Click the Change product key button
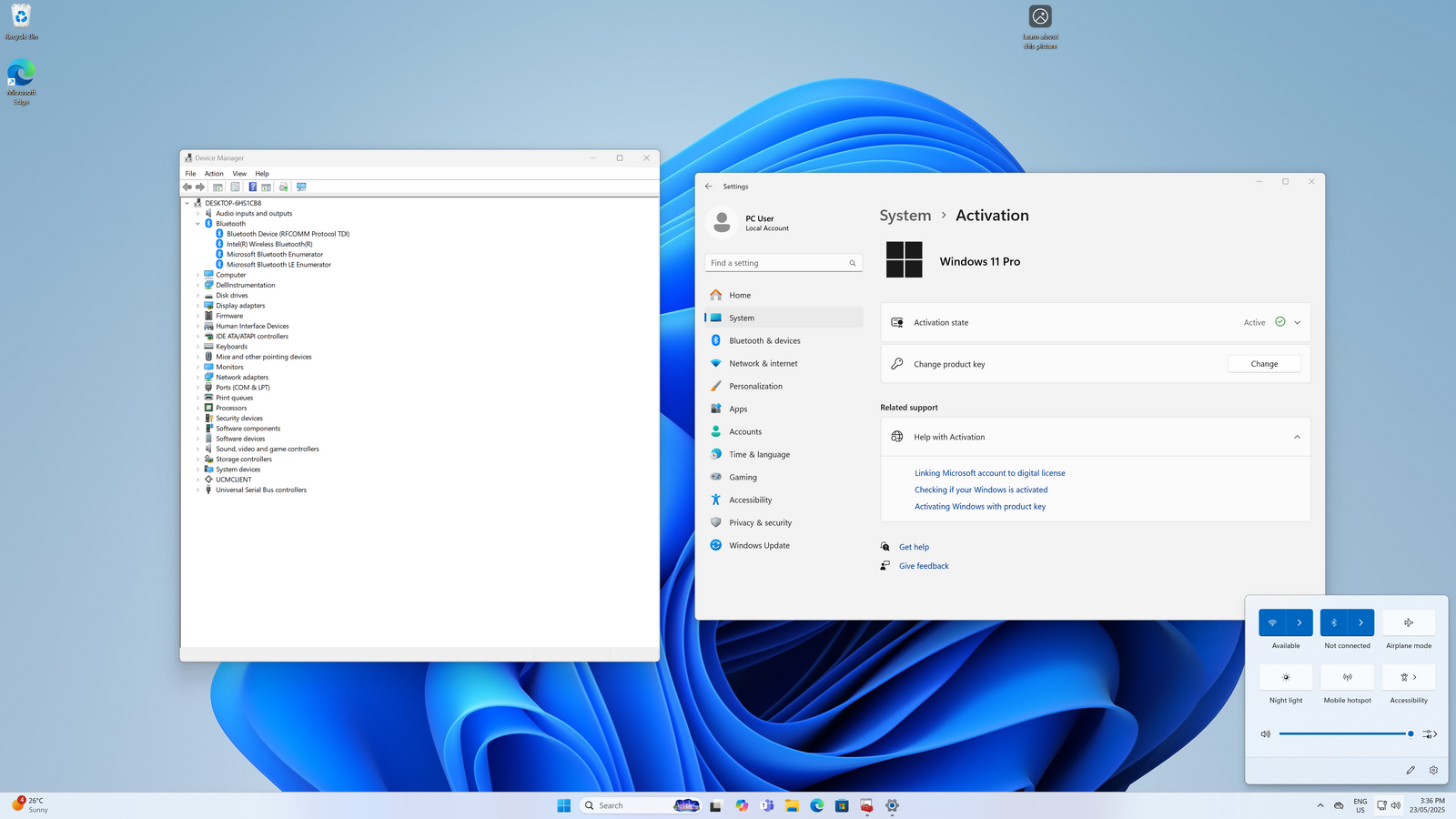 coord(1264,364)
